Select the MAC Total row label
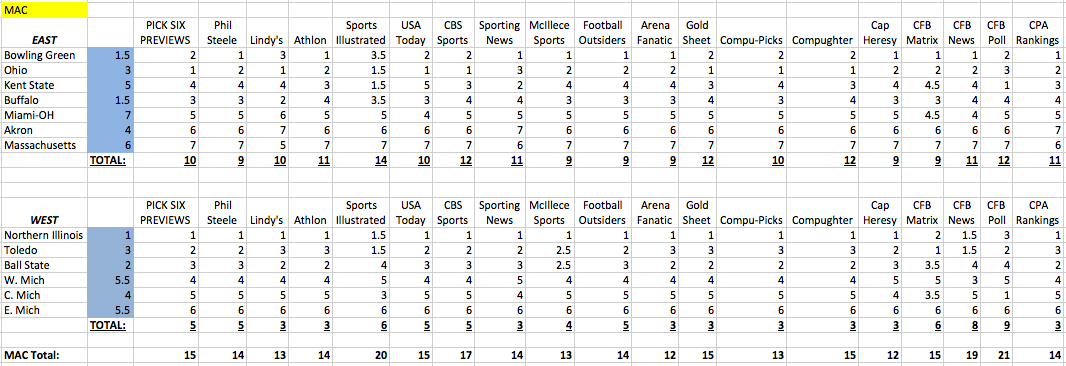This screenshot has height=366, width=1066. (44, 355)
